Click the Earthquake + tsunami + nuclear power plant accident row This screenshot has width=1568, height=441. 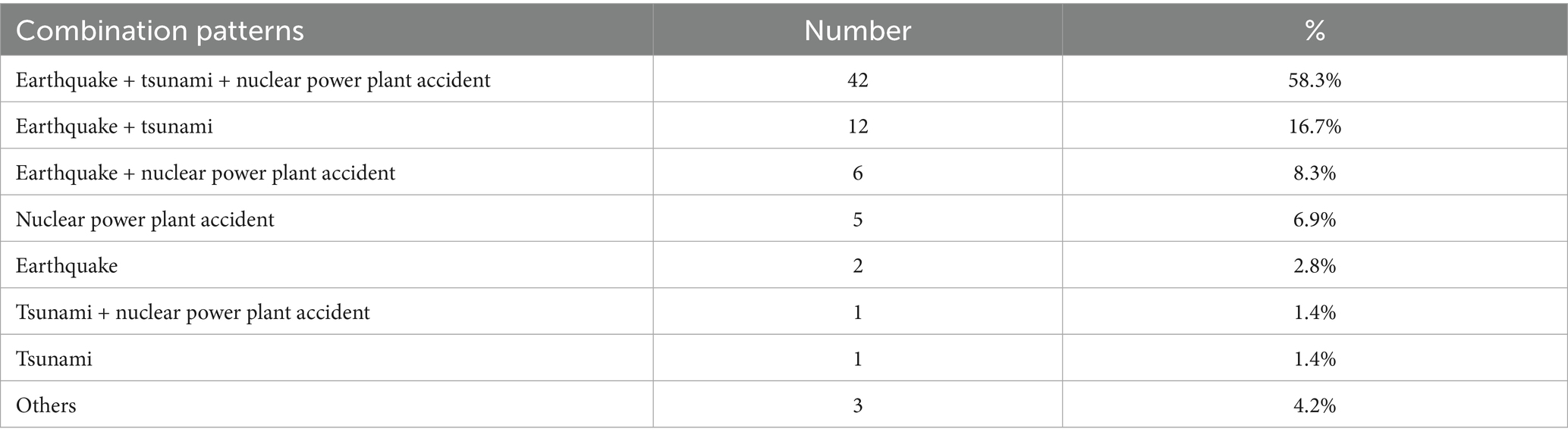[x=784, y=80]
